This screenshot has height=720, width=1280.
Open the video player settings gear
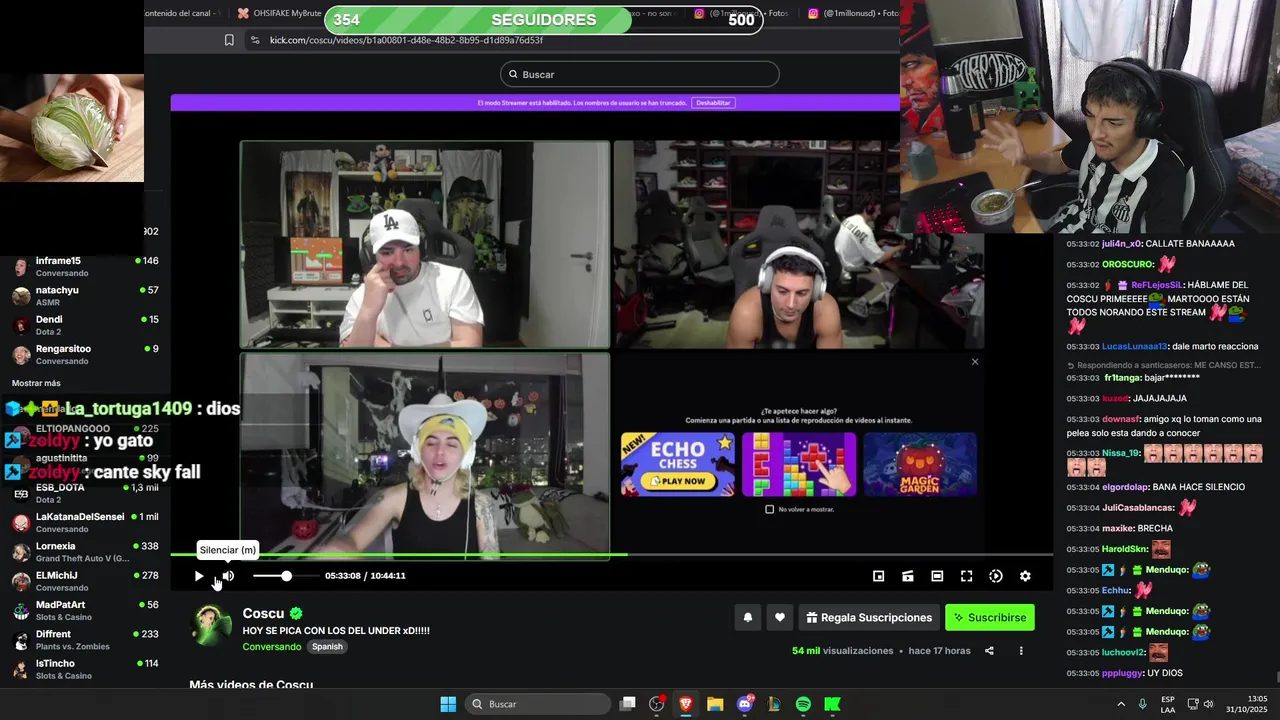[x=1025, y=576]
